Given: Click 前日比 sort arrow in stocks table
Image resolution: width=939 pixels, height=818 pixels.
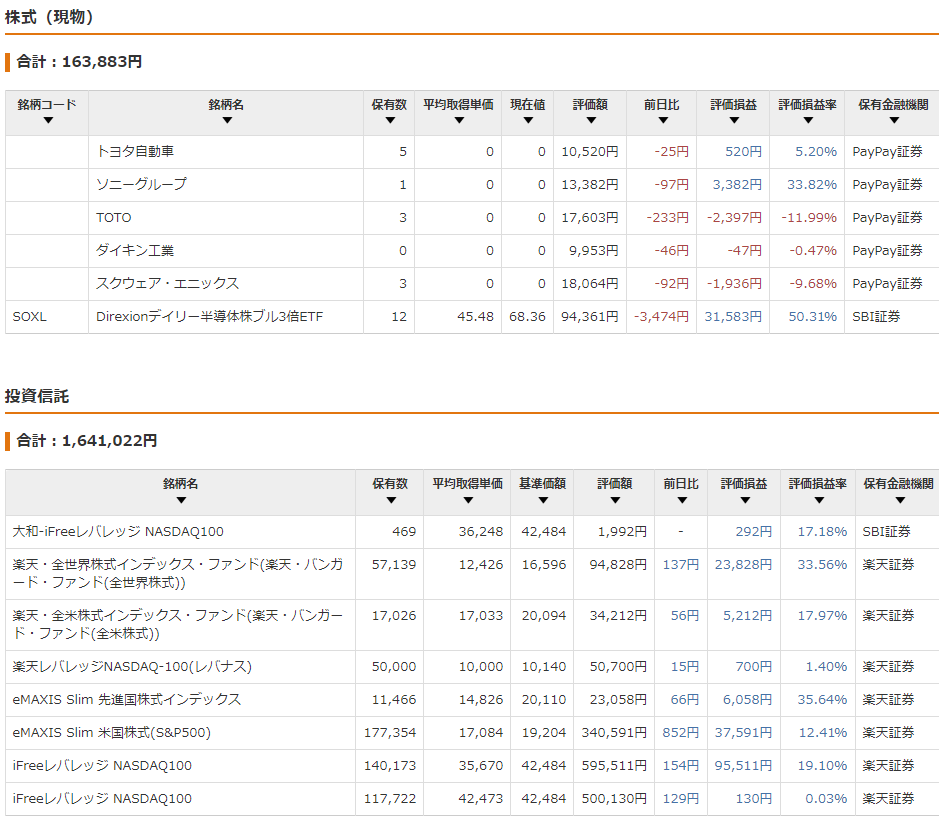Looking at the screenshot, I should pos(663,120).
